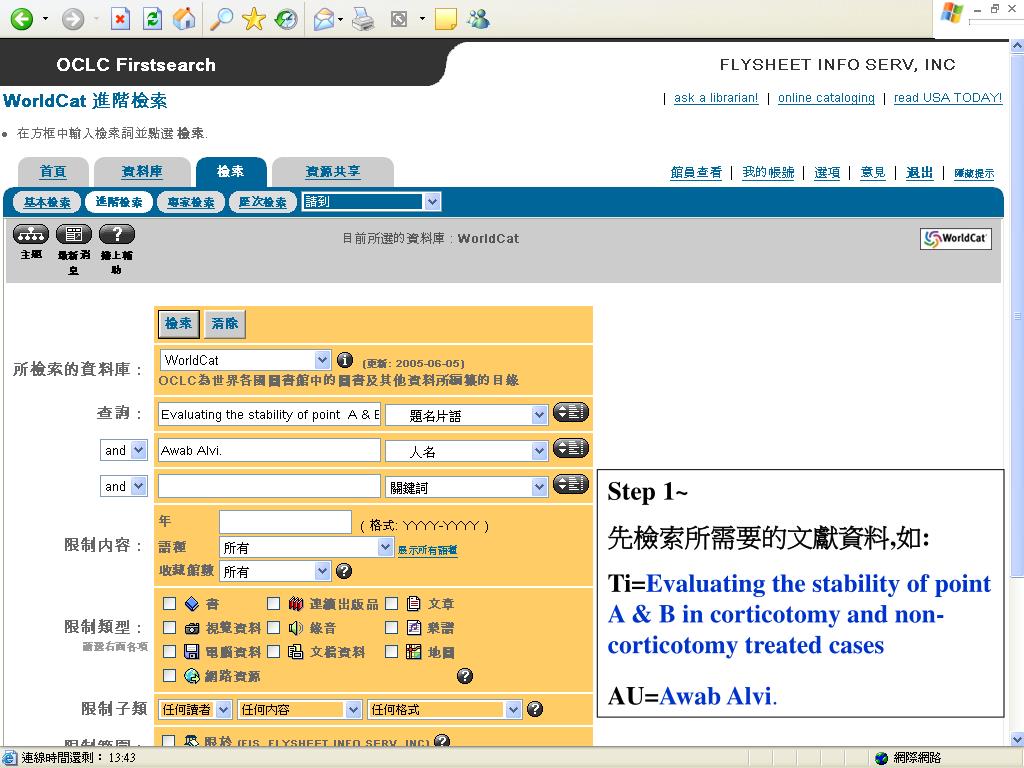Image resolution: width=1024 pixels, height=768 pixels.
Task: Open the any audience dropdown
Action: [195, 709]
